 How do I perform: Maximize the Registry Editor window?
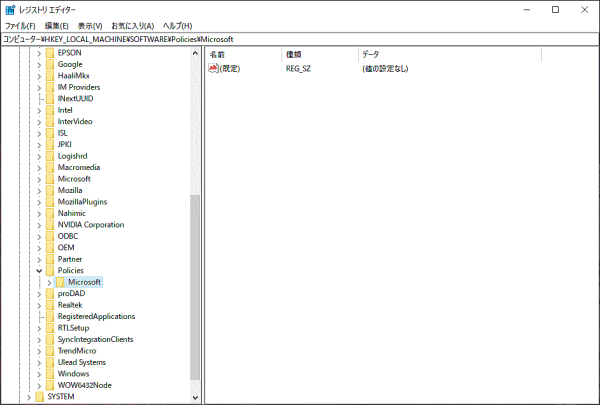click(555, 10)
